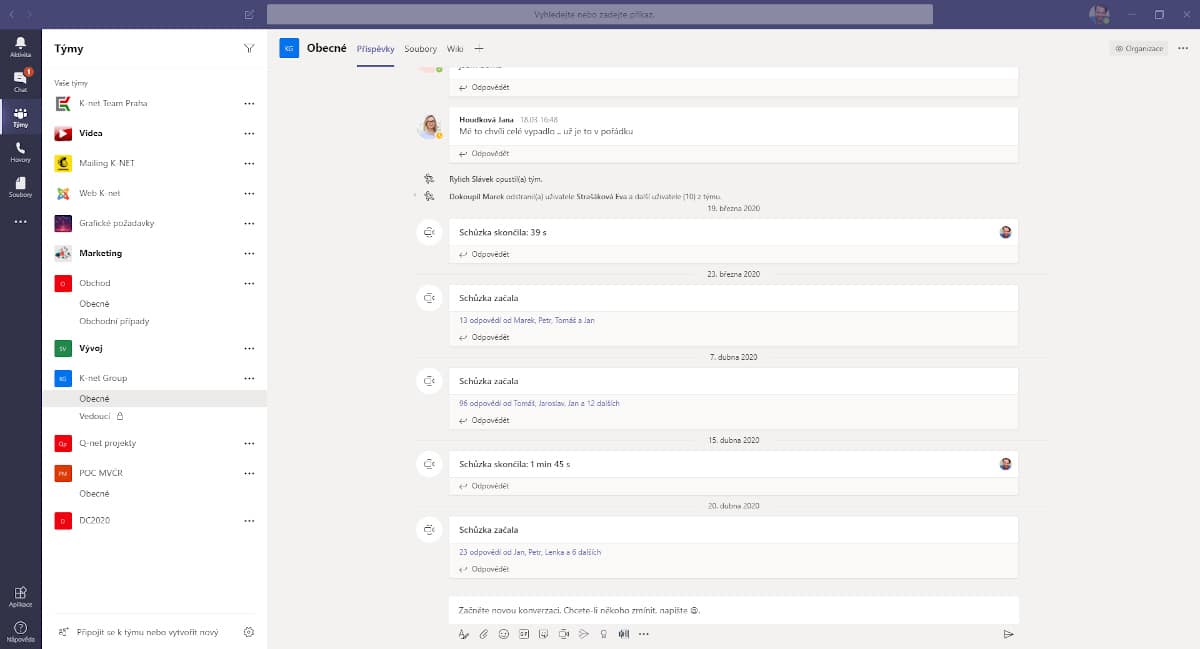The image size is (1200, 649).
Task: Switch to the Soubory tab
Action: point(420,48)
